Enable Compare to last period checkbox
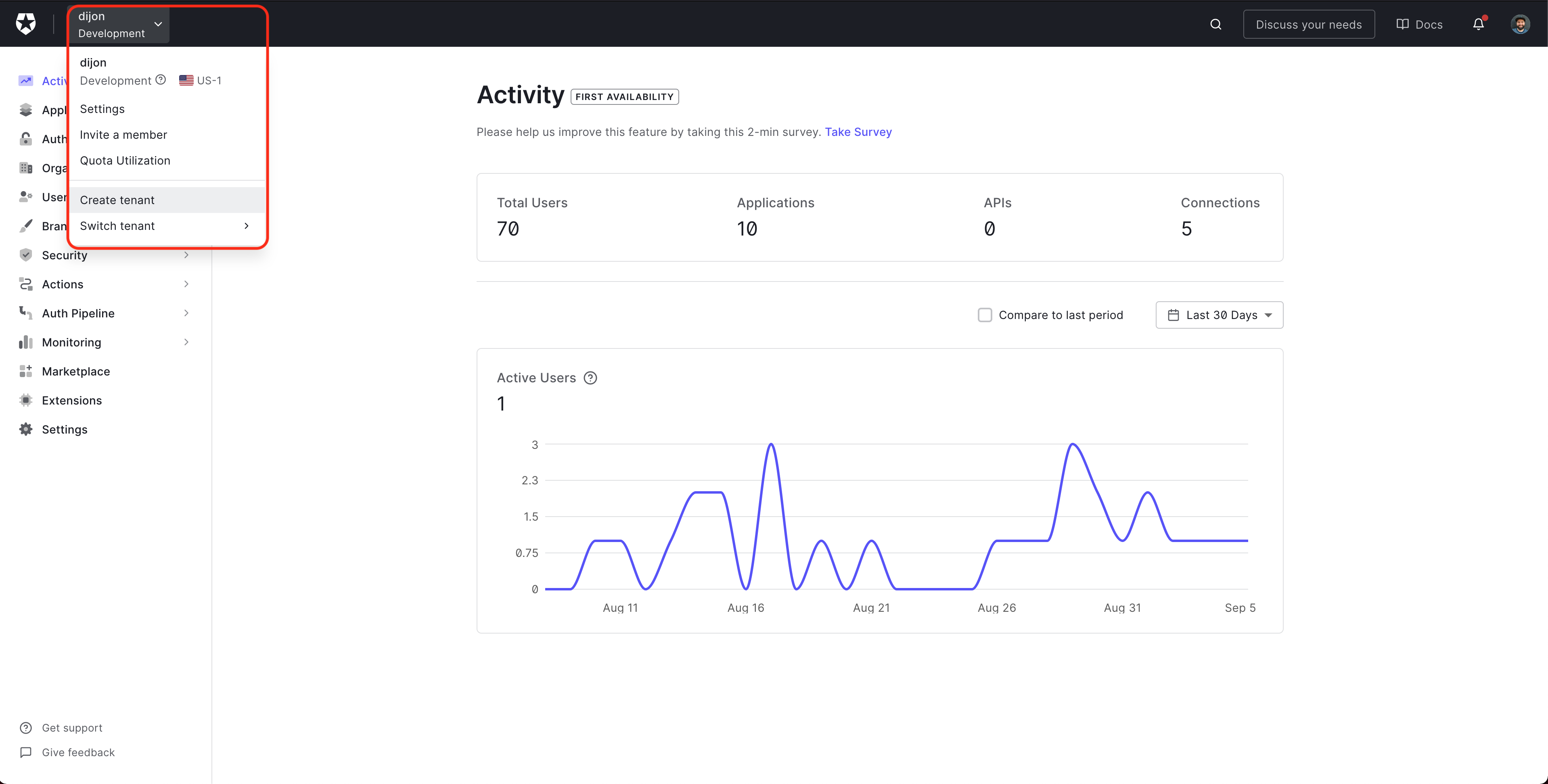The height and width of the screenshot is (784, 1548). point(985,315)
